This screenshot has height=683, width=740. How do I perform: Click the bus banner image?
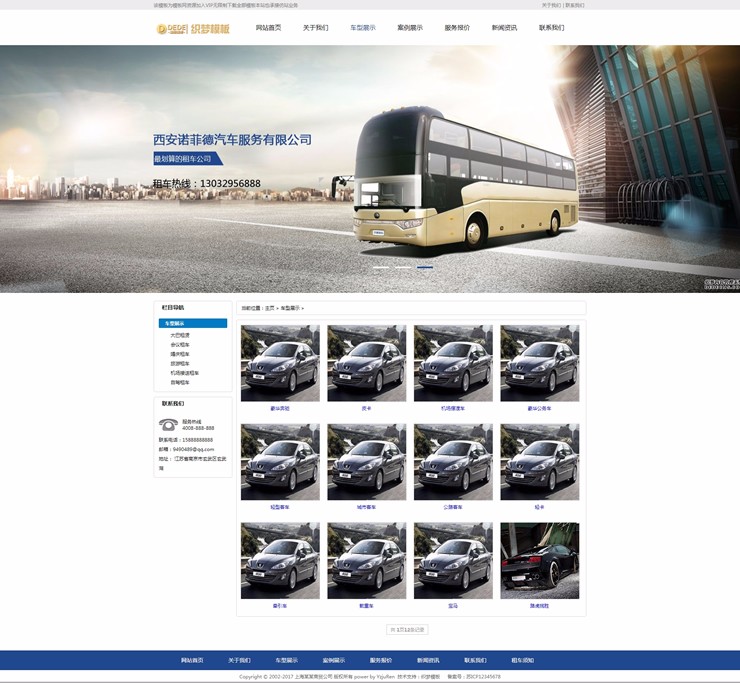370,169
